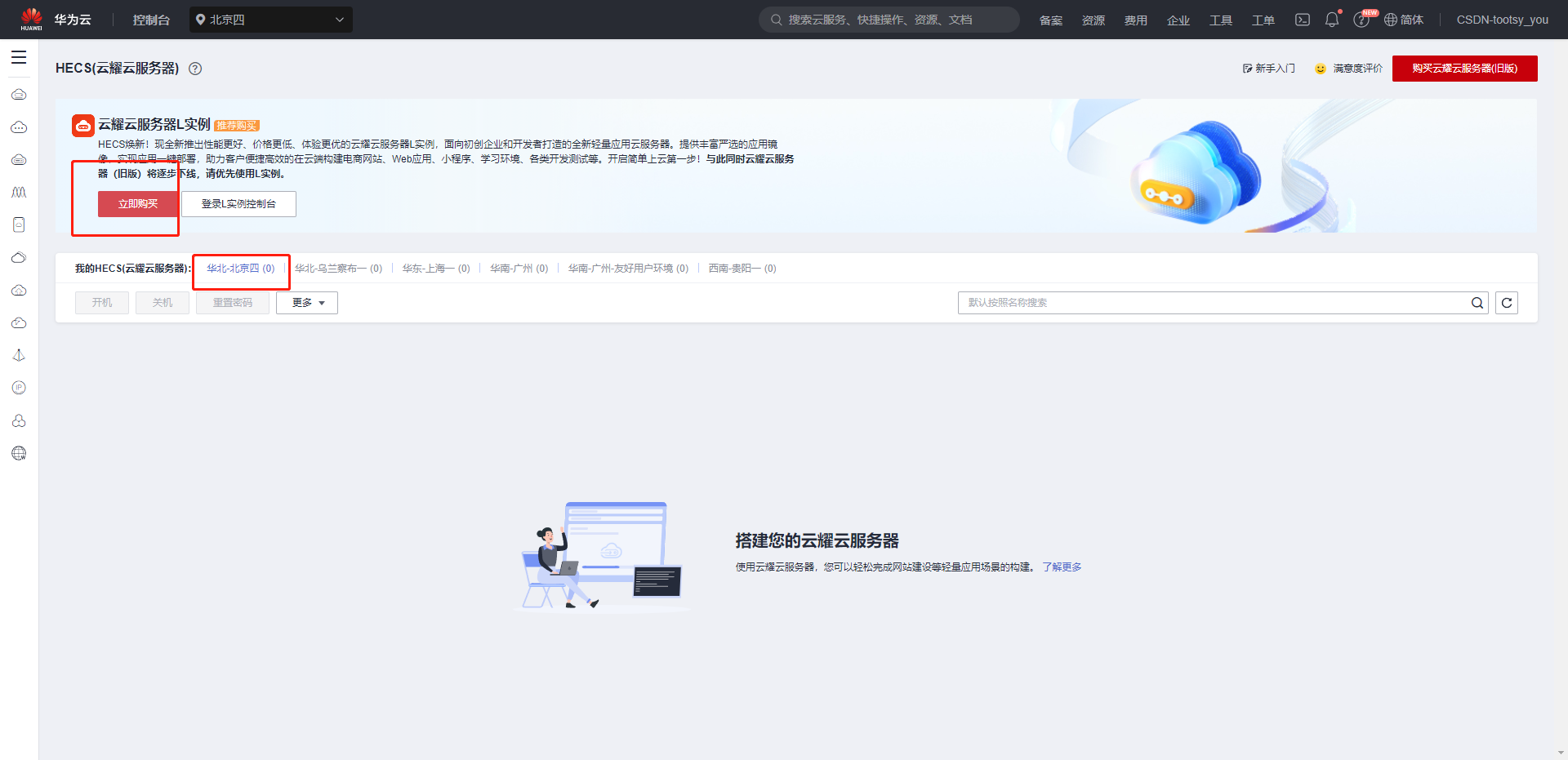
Task: Click the red cloud L实例 product icon
Action: (x=82, y=125)
